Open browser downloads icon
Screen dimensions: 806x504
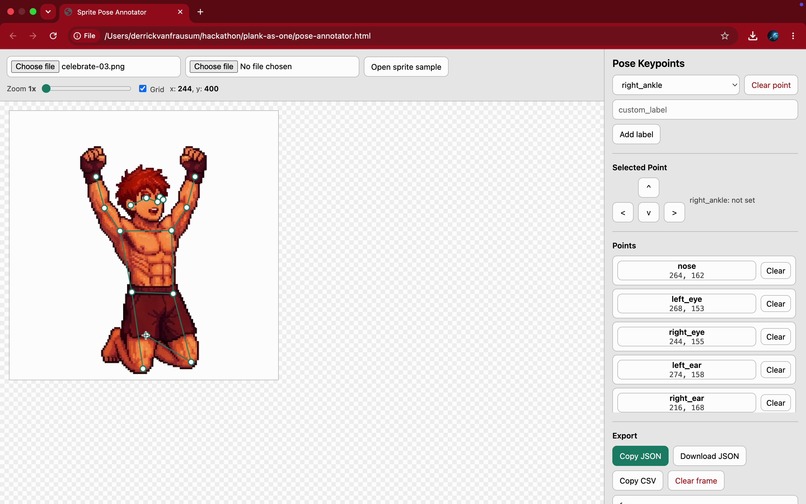[x=753, y=36]
